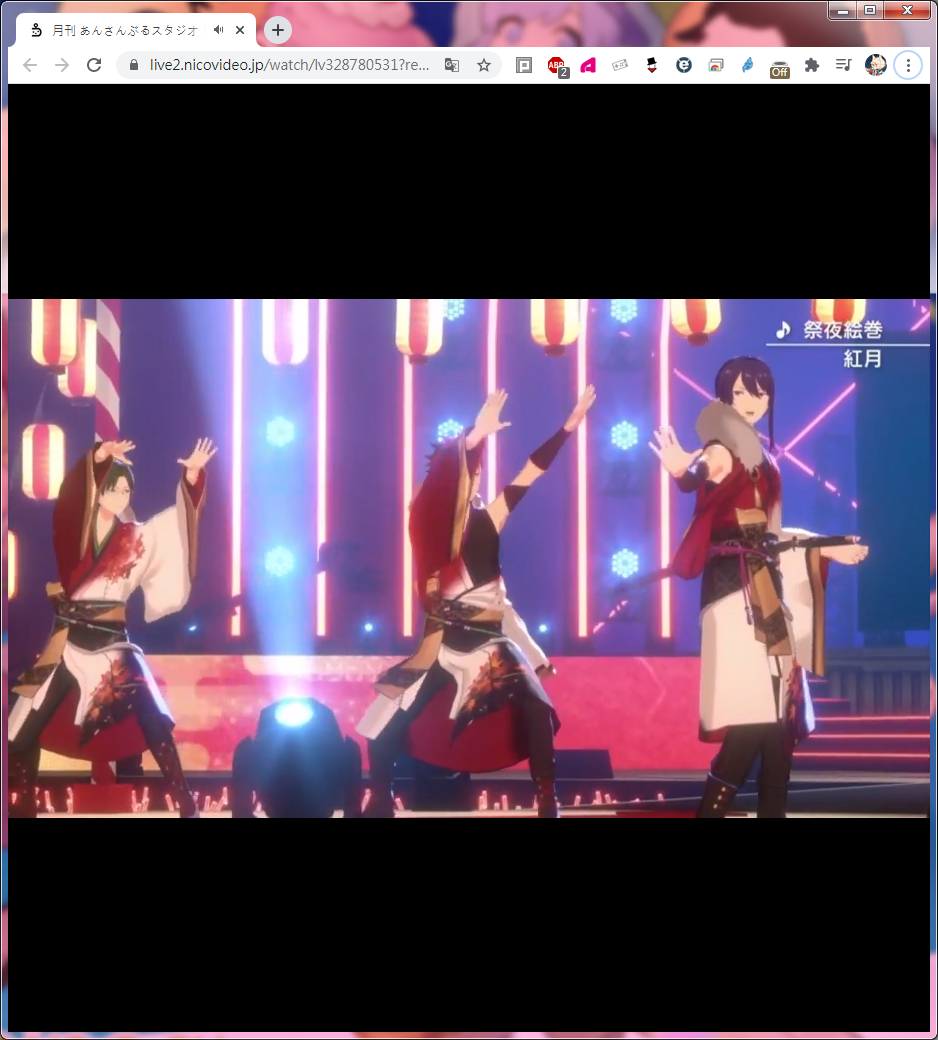Open the gray square P extension

[524, 65]
